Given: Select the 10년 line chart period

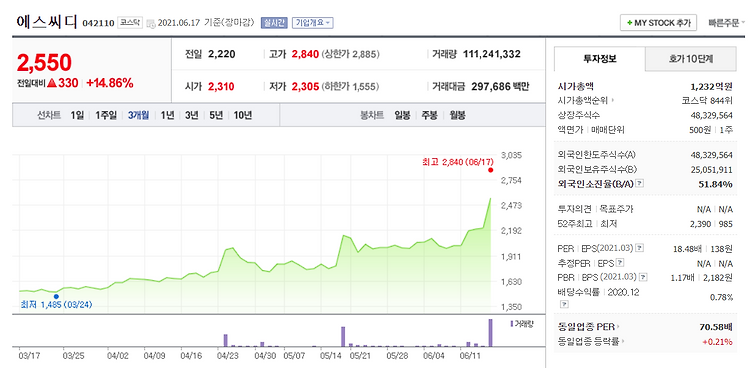Looking at the screenshot, I should [x=243, y=115].
